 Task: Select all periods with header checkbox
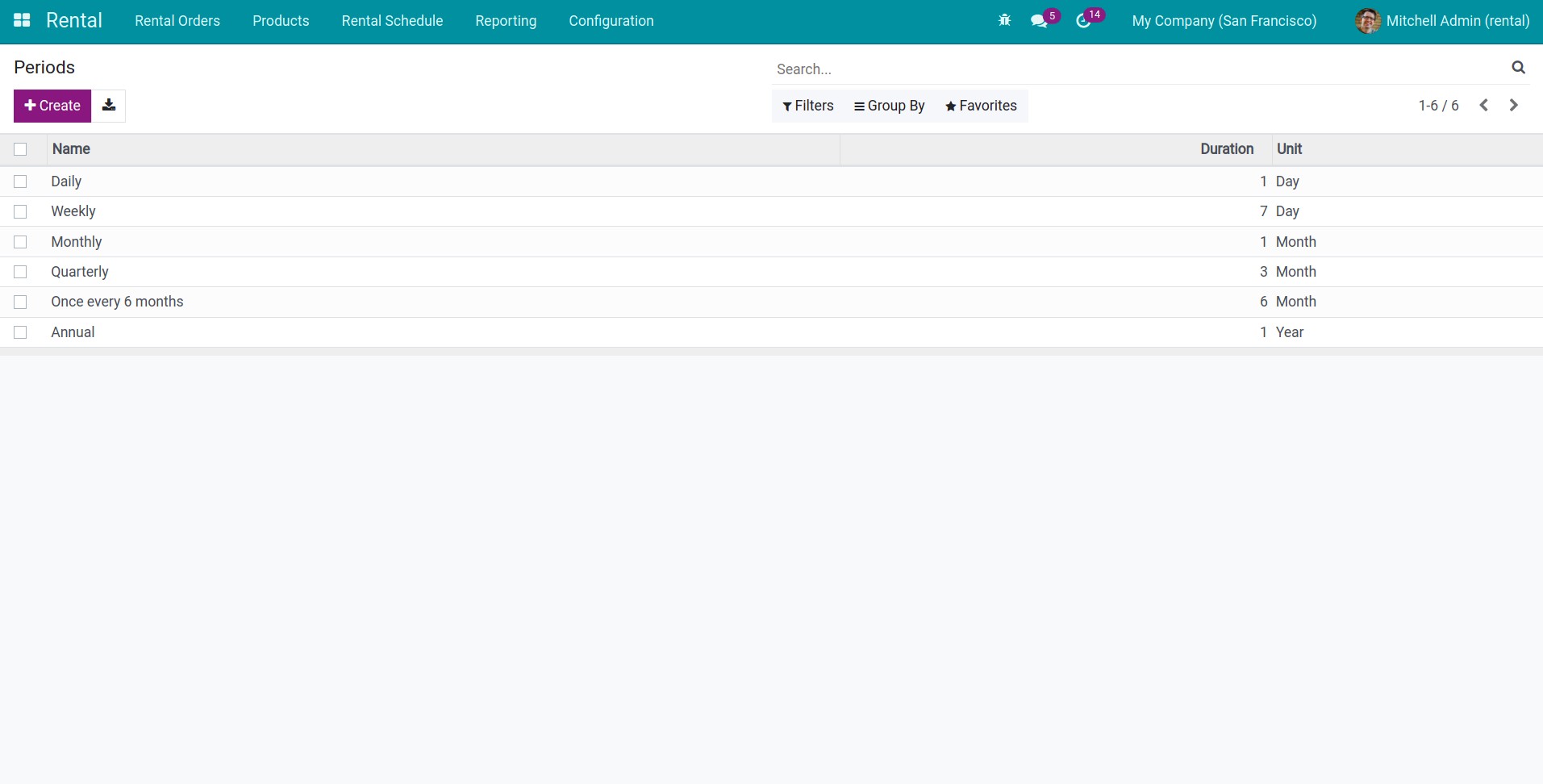click(x=20, y=149)
